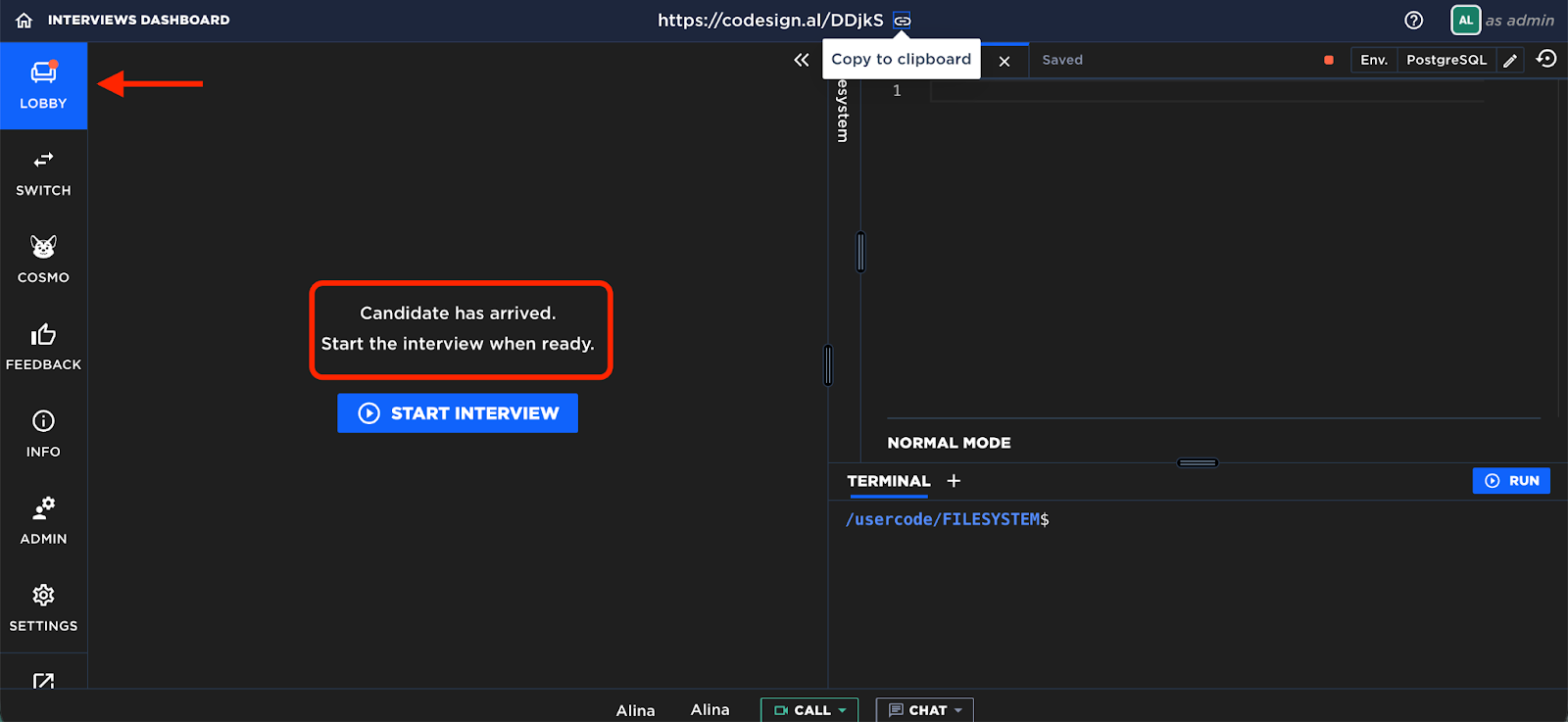Screen dimensions: 1568x722
Task: Add a new terminal tab
Action: pyautogui.click(x=954, y=481)
